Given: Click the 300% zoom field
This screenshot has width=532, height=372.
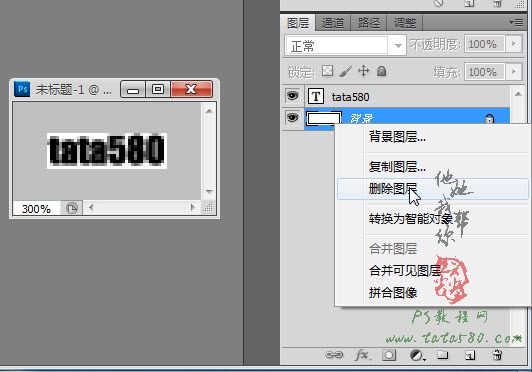Looking at the screenshot, I should pos(36,208).
